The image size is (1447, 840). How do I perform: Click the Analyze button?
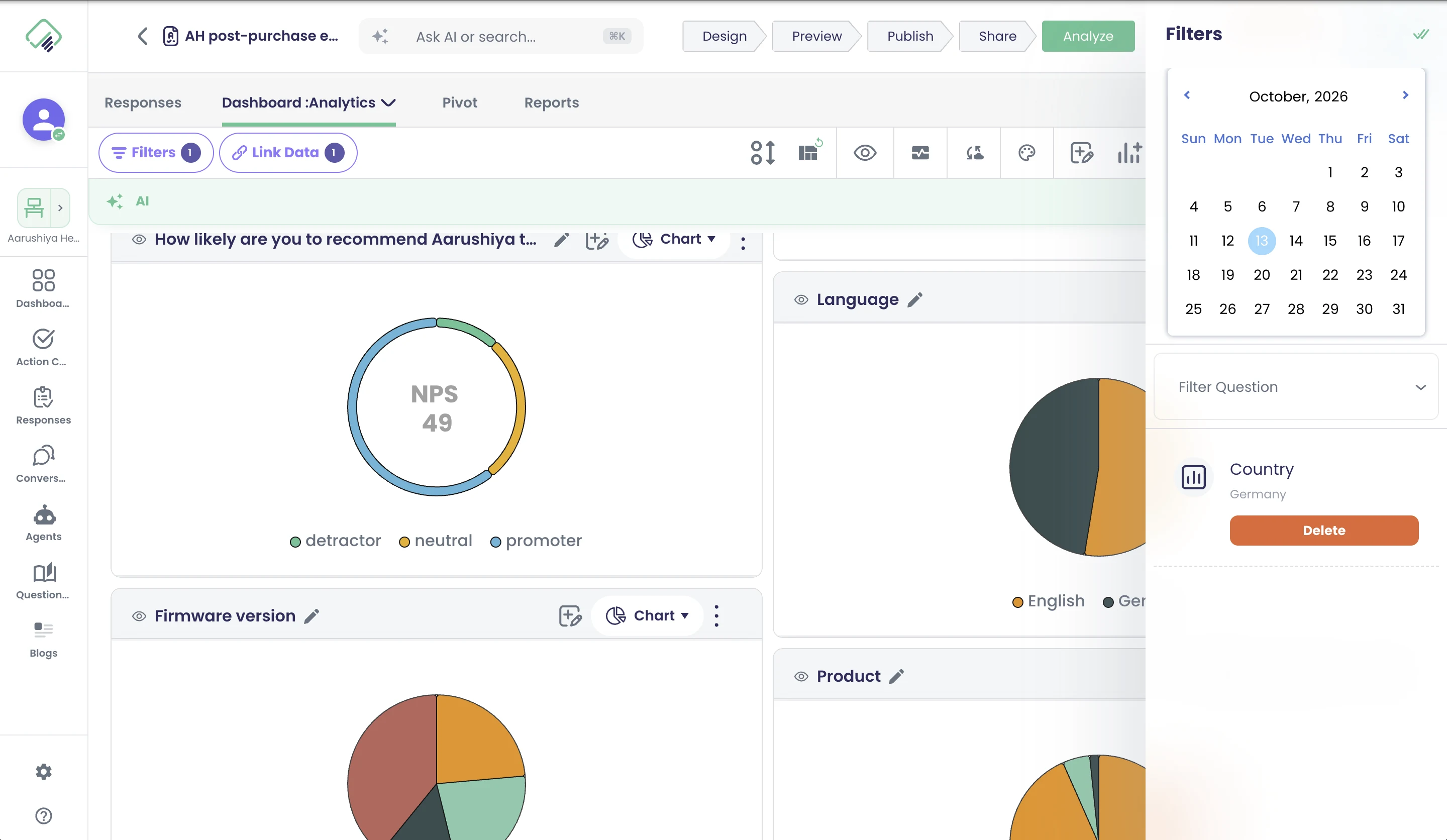tap(1088, 36)
